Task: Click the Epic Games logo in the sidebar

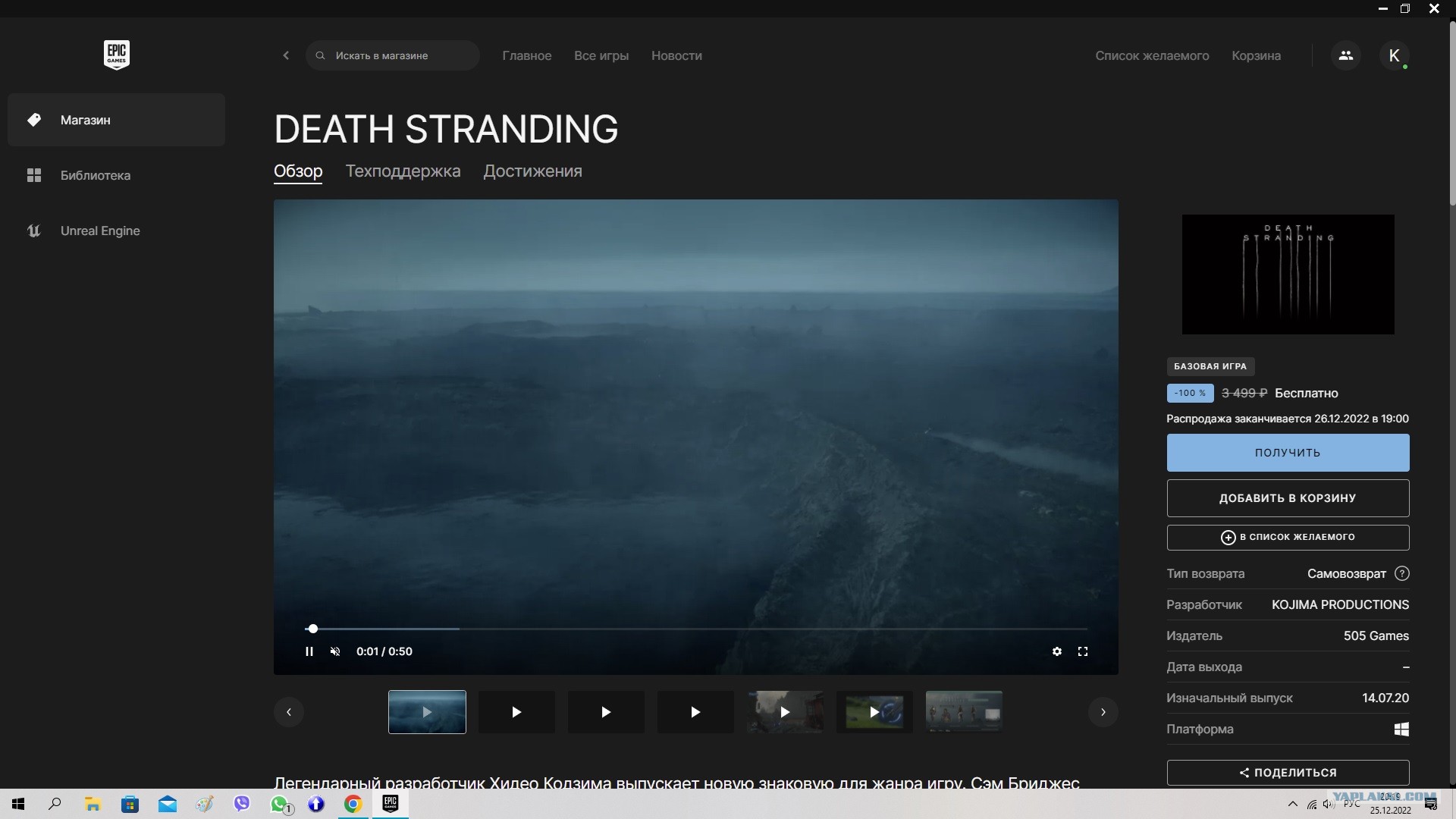Action: 117,55
